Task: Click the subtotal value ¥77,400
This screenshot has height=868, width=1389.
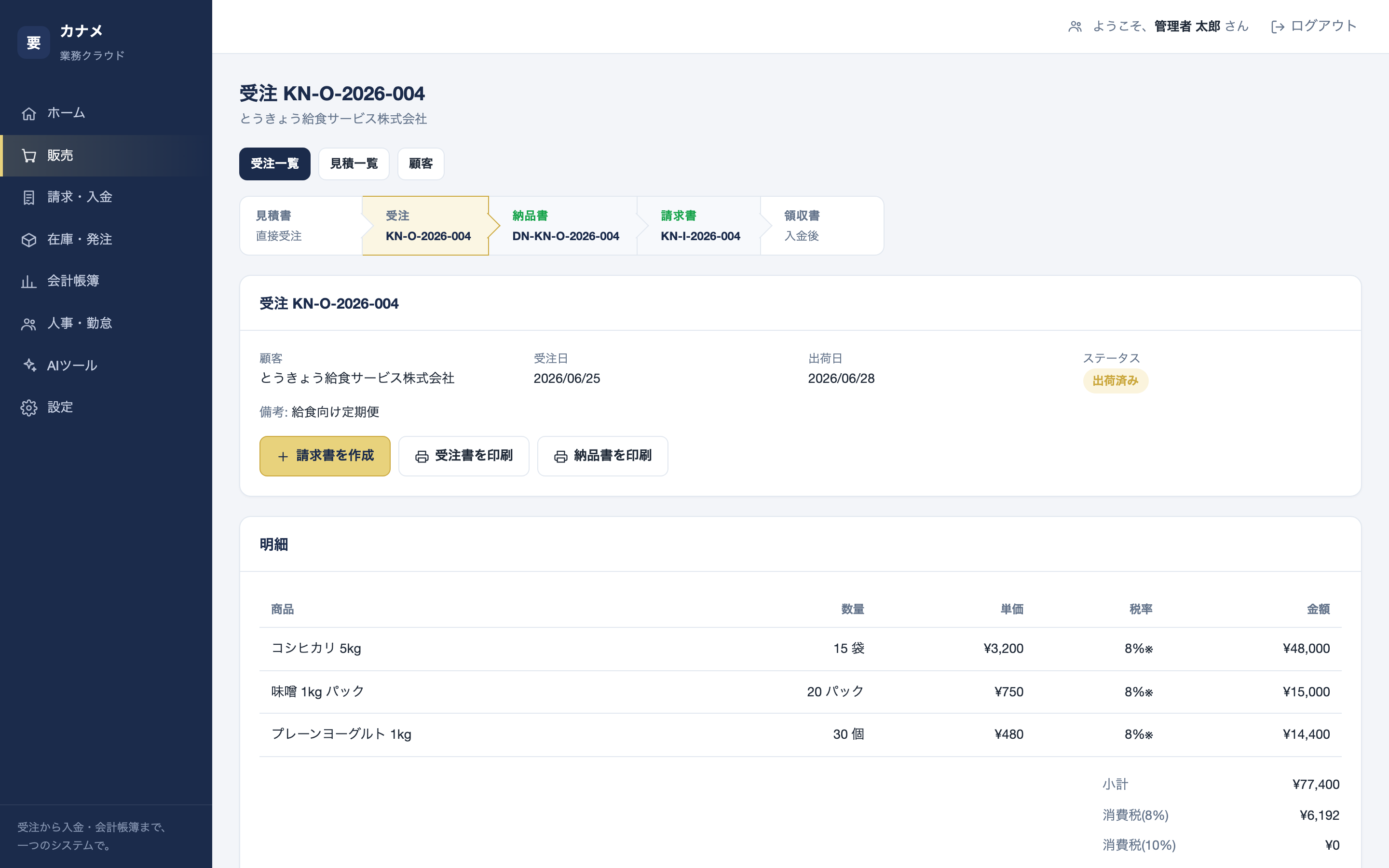Action: (x=1316, y=785)
